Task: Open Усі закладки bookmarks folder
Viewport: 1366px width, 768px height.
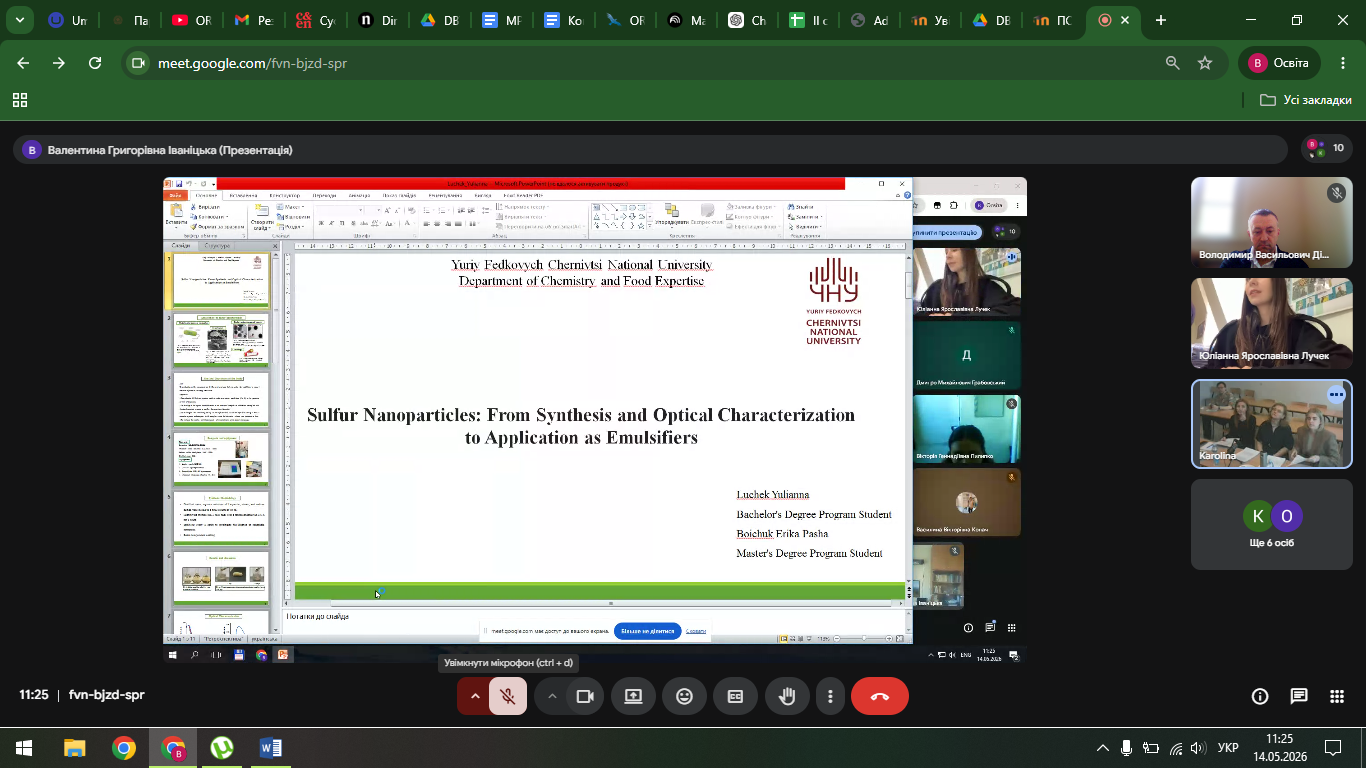Action: 1306,100
